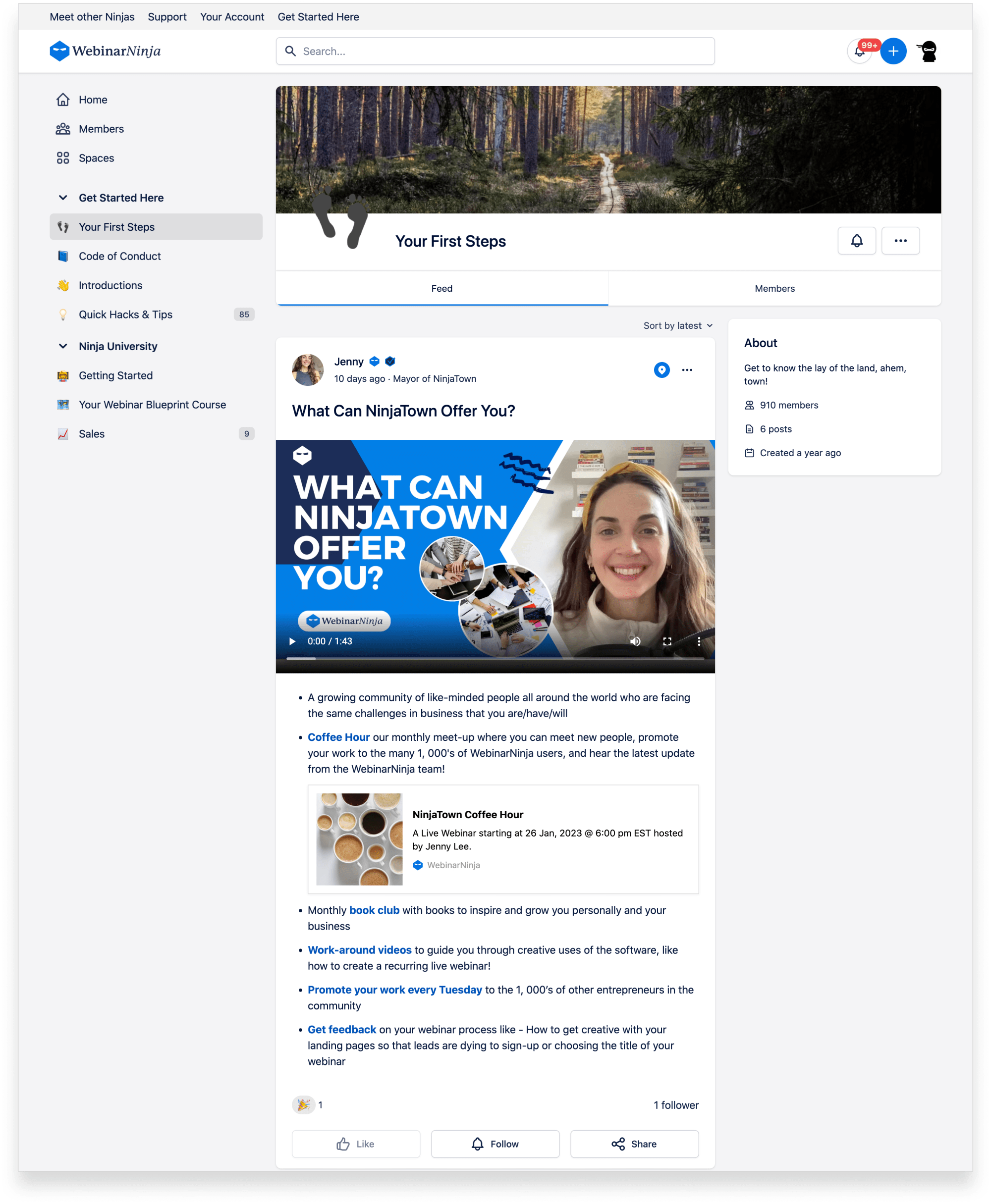Open the space three-dot options menu

click(x=900, y=241)
